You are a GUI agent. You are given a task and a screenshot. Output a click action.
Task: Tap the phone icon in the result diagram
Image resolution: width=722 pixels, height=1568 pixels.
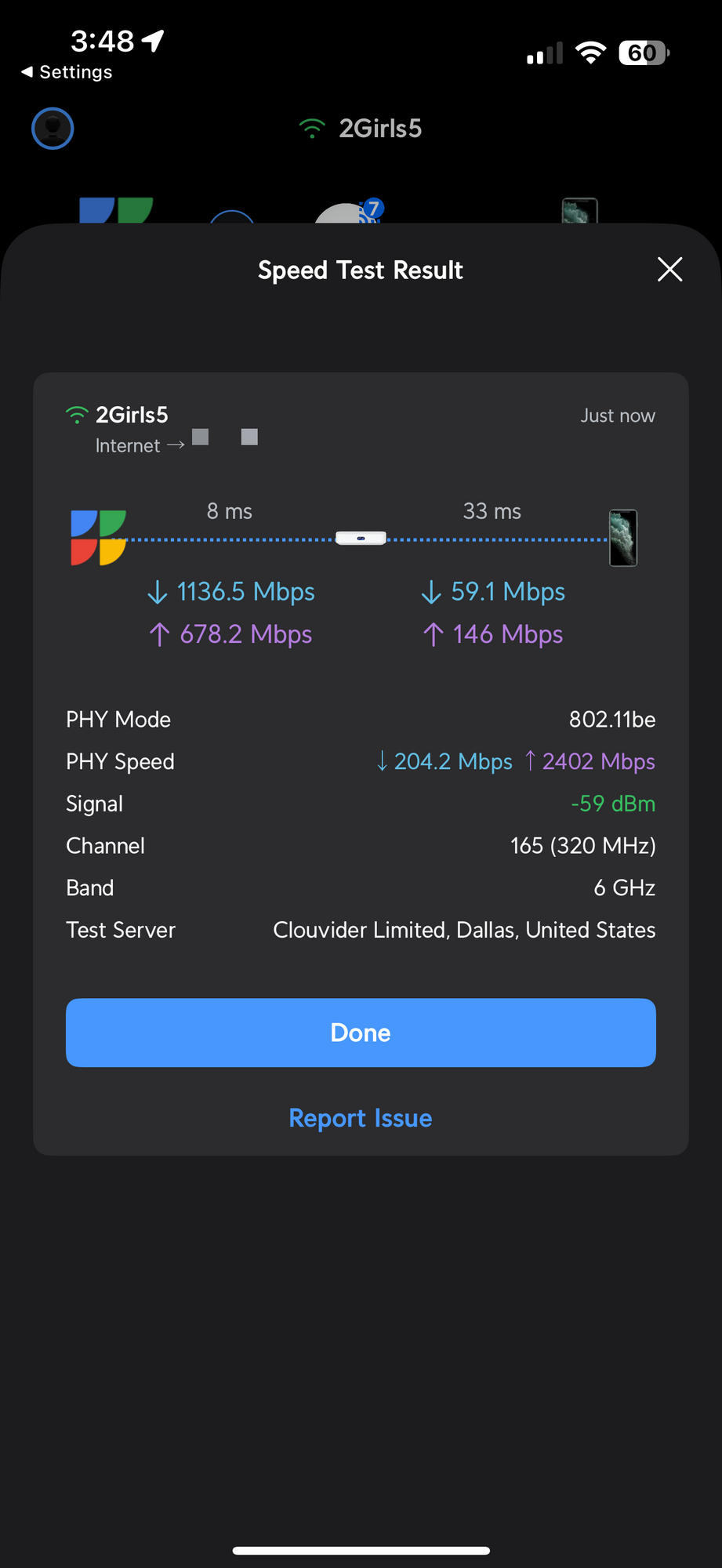(623, 538)
